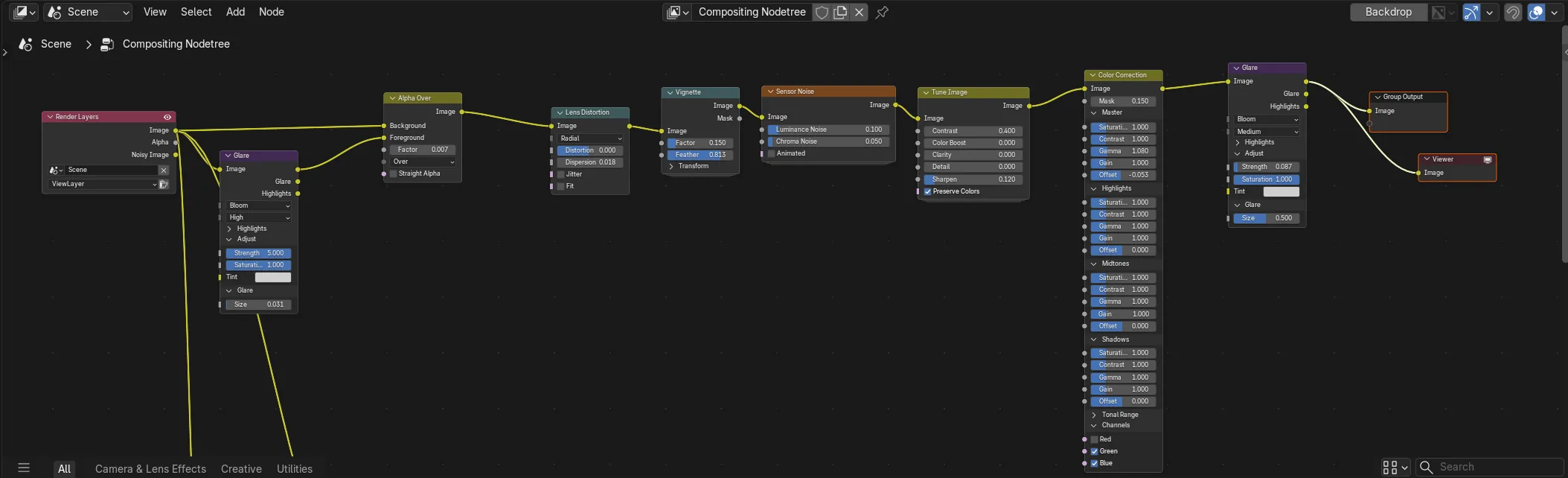Click the render icon beside ViewLayer

[x=164, y=184]
